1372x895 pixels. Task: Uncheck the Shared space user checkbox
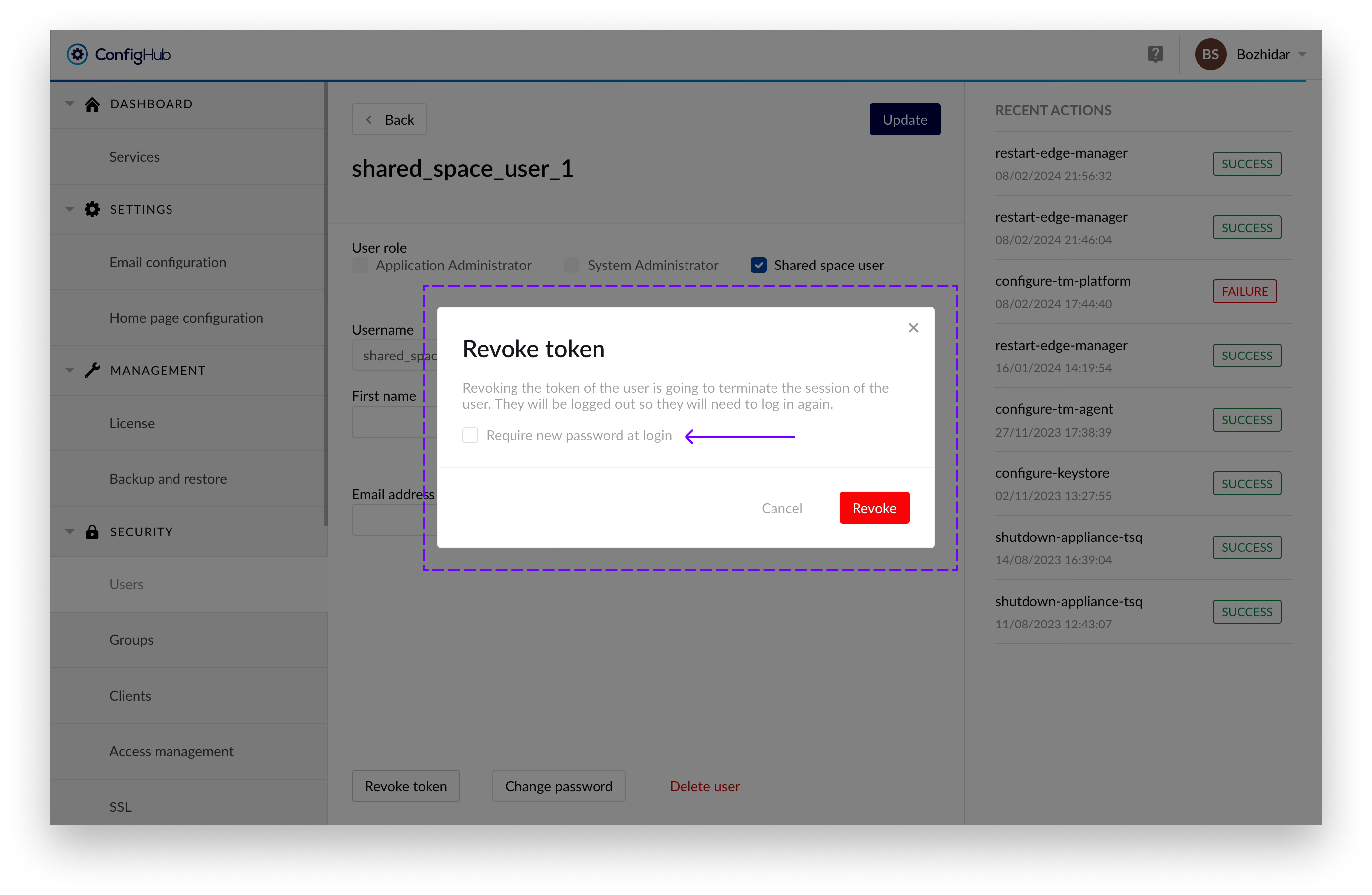click(758, 266)
